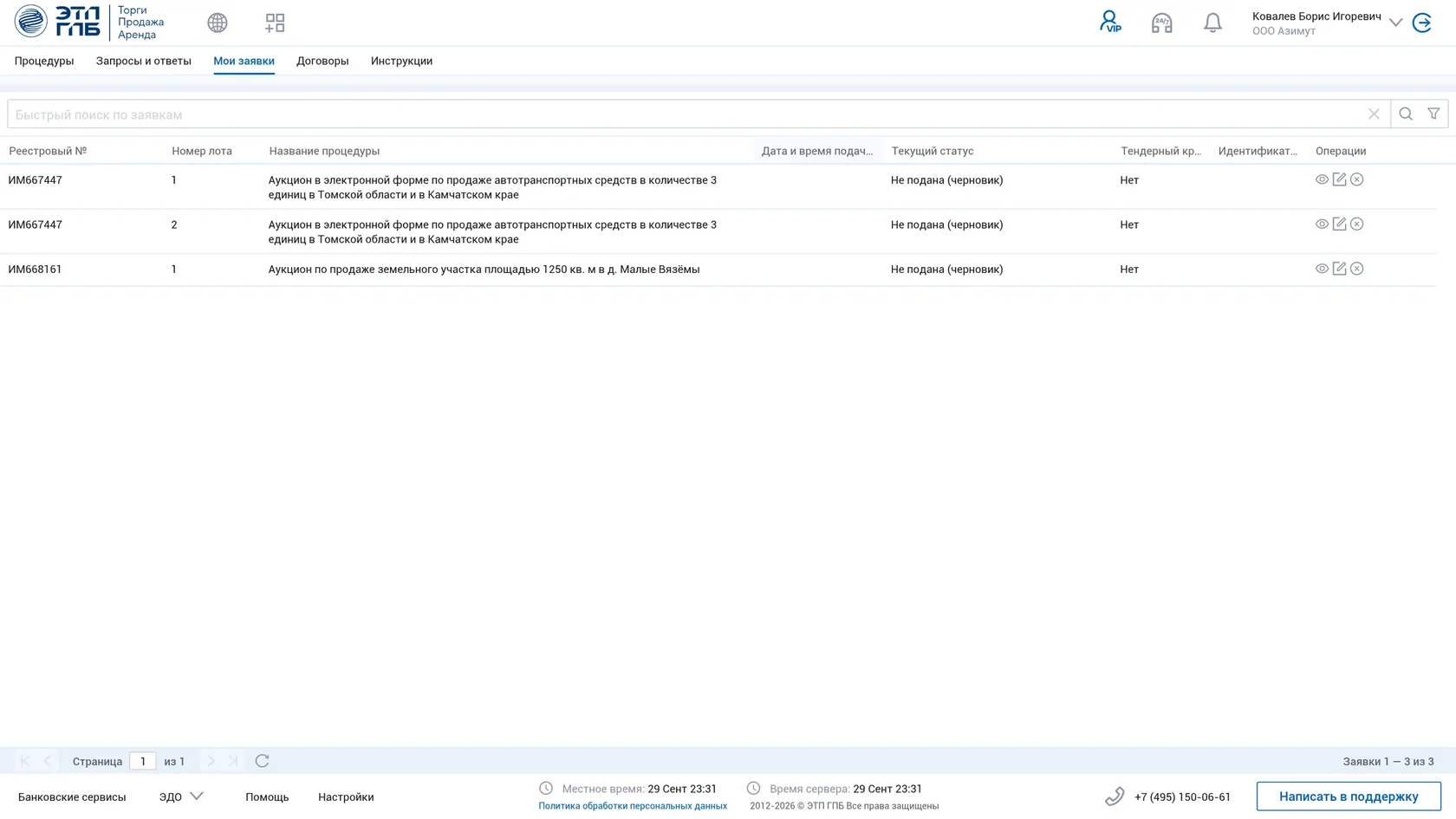The image size is (1456, 819).
Task: Expand the user menu chevron next to Ковалев
Action: 1395,23
